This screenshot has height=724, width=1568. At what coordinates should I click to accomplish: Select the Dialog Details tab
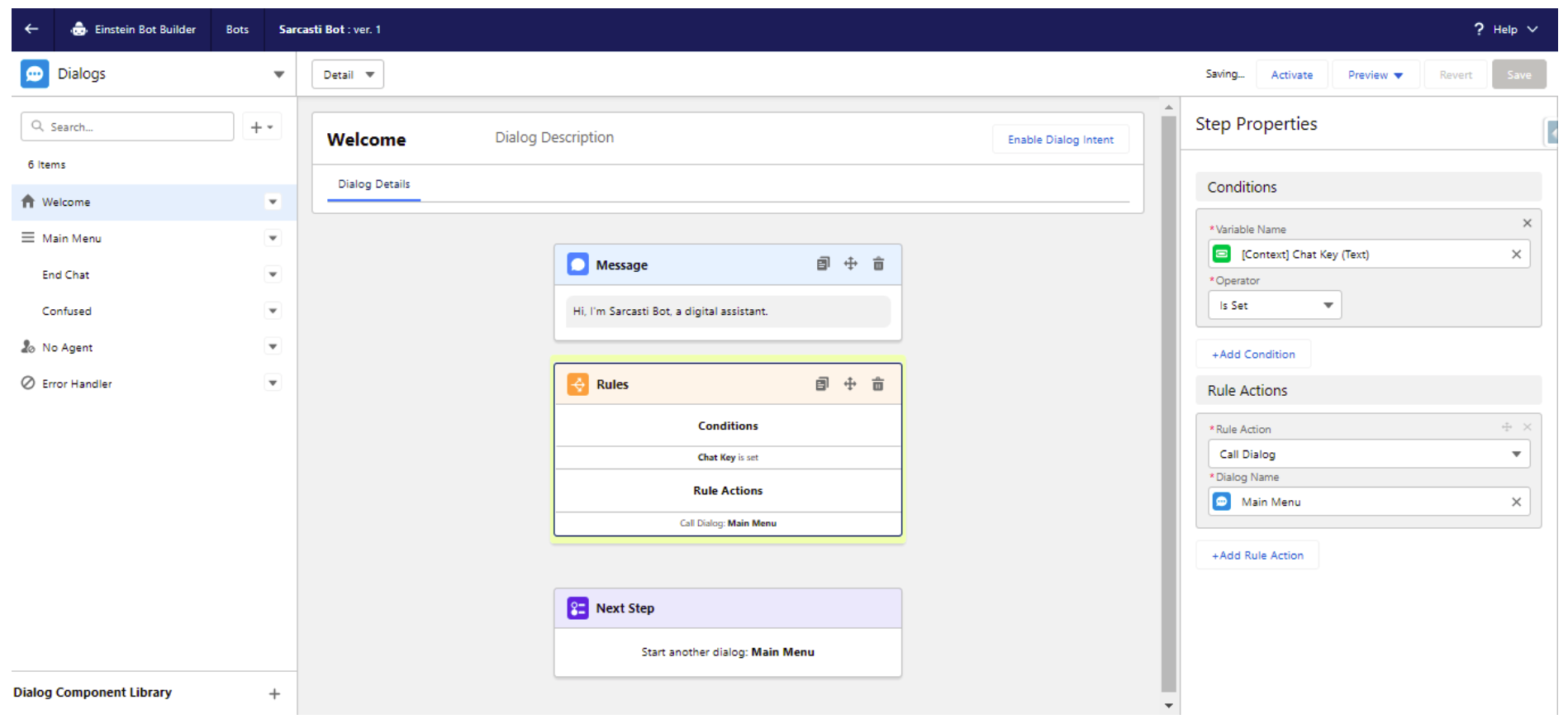[373, 184]
